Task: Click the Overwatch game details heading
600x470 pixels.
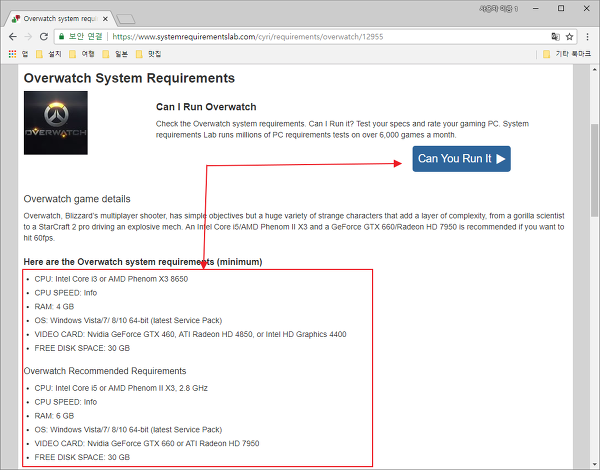Action: (x=77, y=199)
